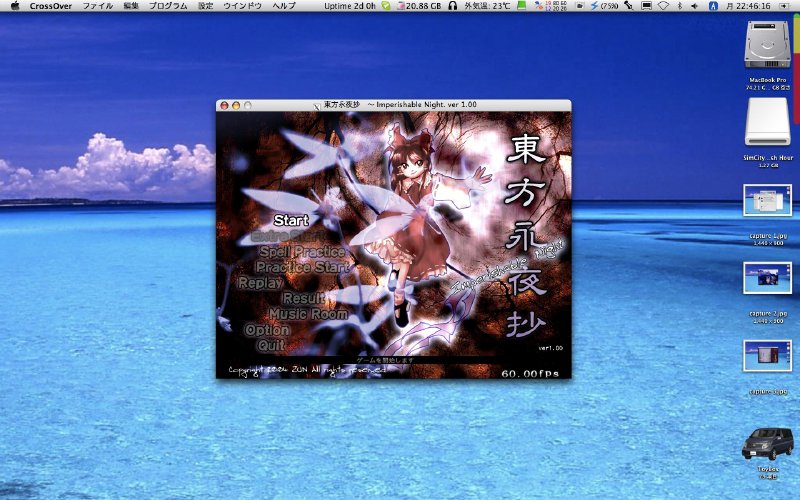800x500 pixels.
Task: Minimize the Imperishable Night window
Action: 236,105
